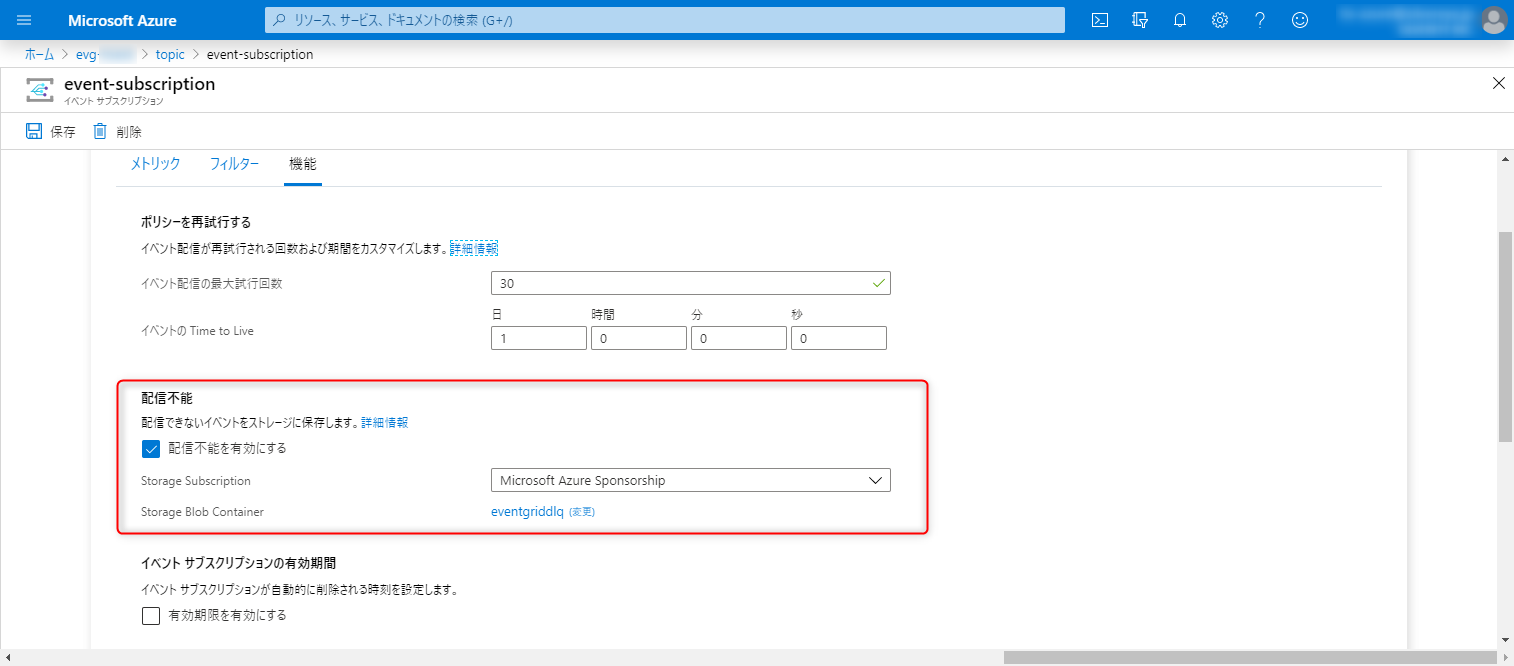Click the 配信不能 section heading
The height and width of the screenshot is (666, 1514).
coord(167,398)
